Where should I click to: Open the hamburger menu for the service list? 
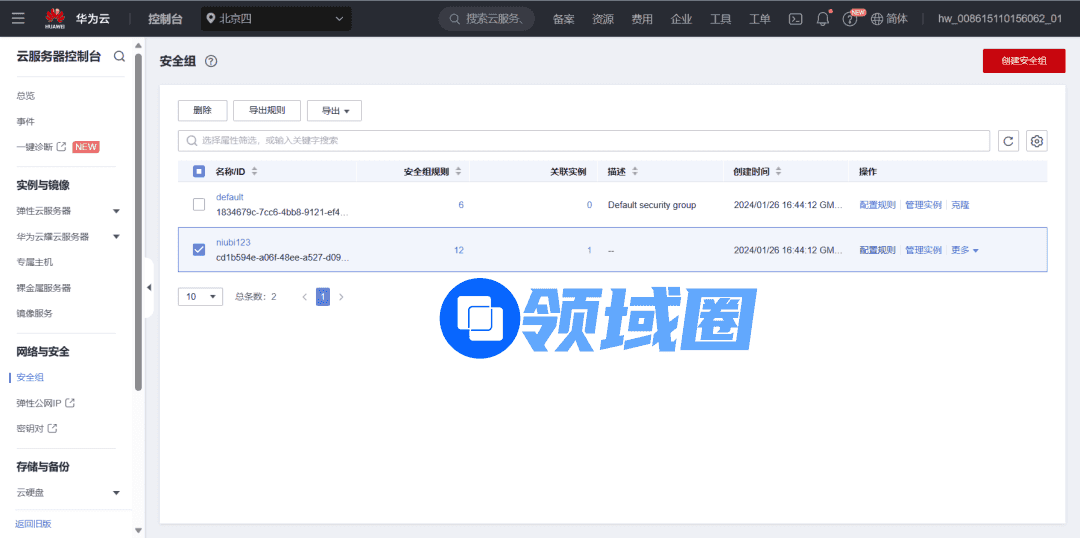[18, 18]
